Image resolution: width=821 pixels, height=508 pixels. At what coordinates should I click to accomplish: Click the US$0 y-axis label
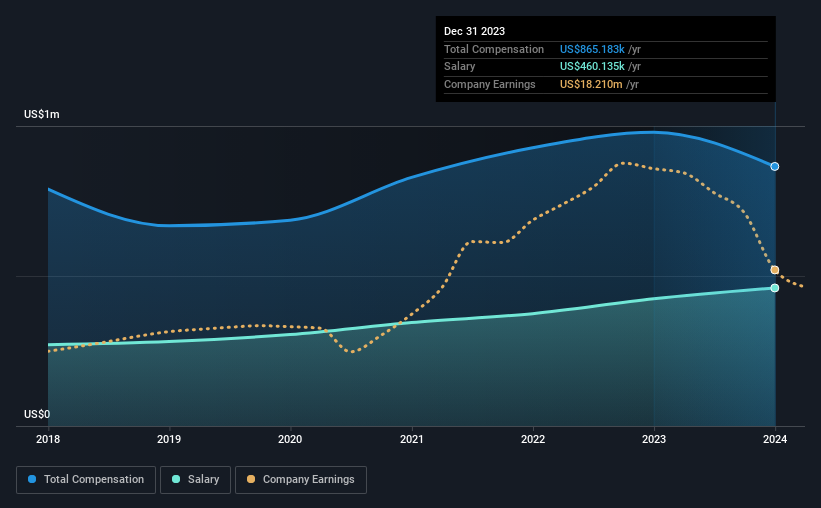[x=37, y=414]
